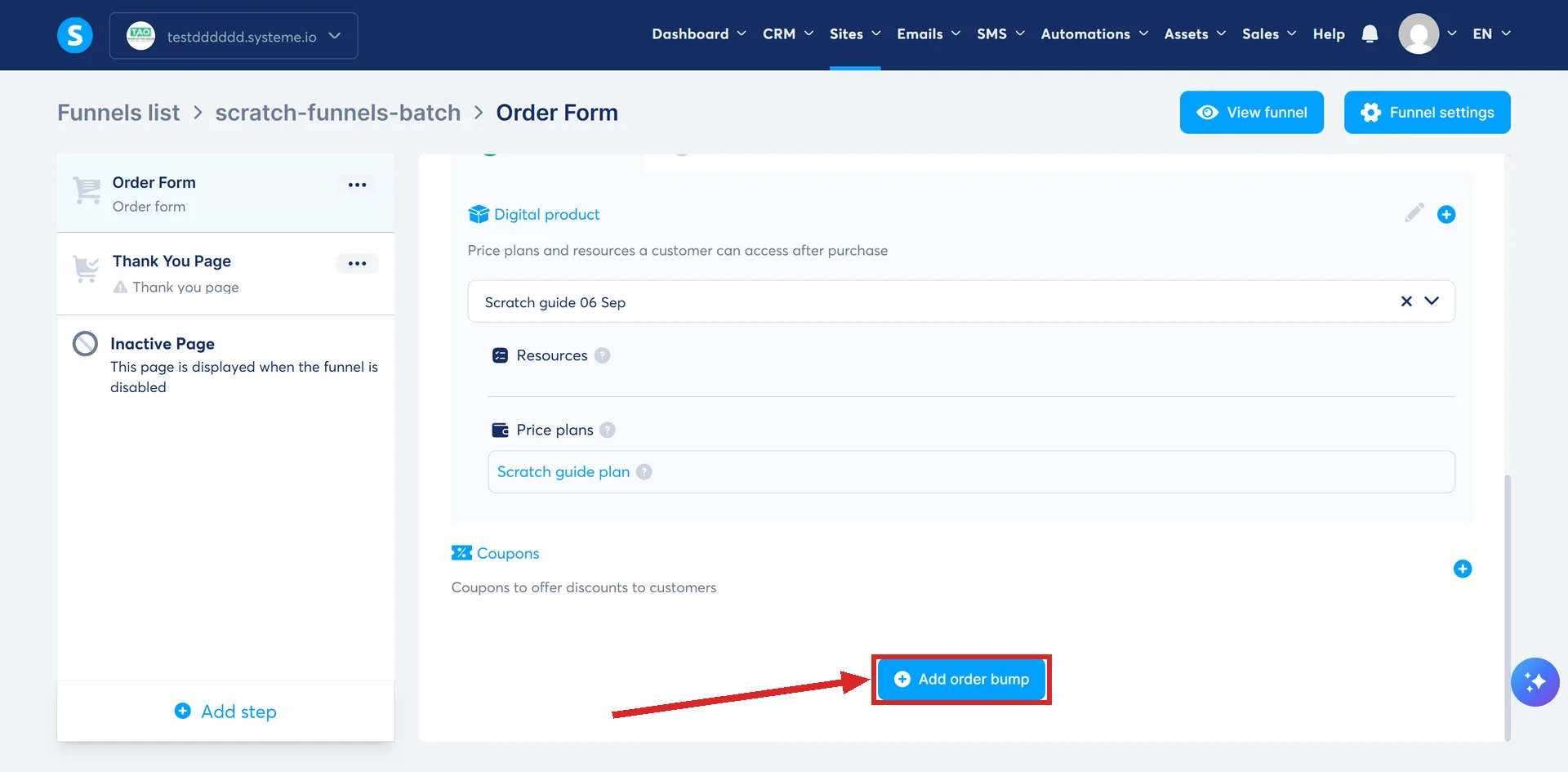Image resolution: width=1568 pixels, height=772 pixels.
Task: Open the CRM menu
Action: click(x=788, y=34)
